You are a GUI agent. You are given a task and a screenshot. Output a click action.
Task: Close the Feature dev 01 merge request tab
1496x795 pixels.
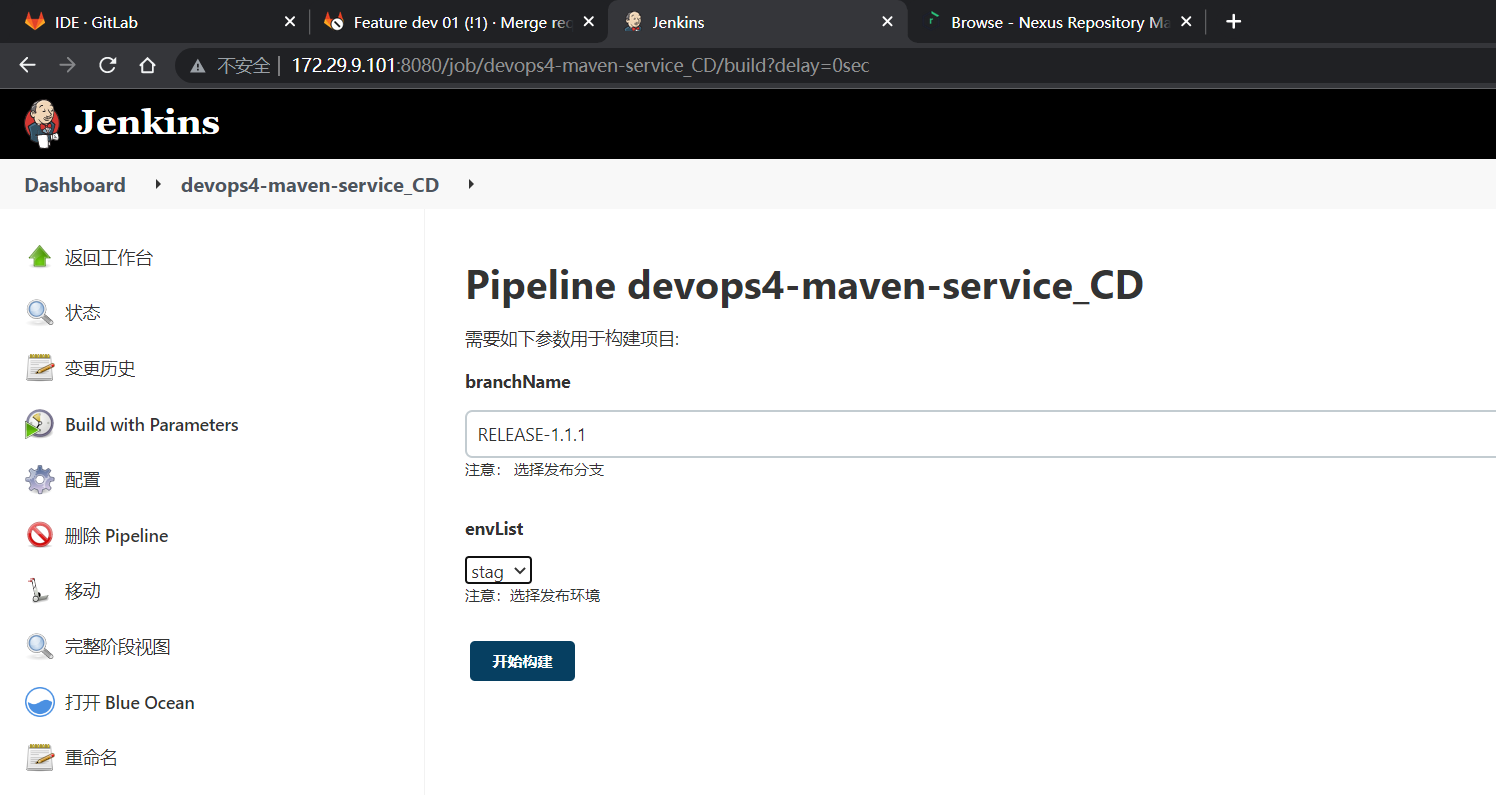589,22
